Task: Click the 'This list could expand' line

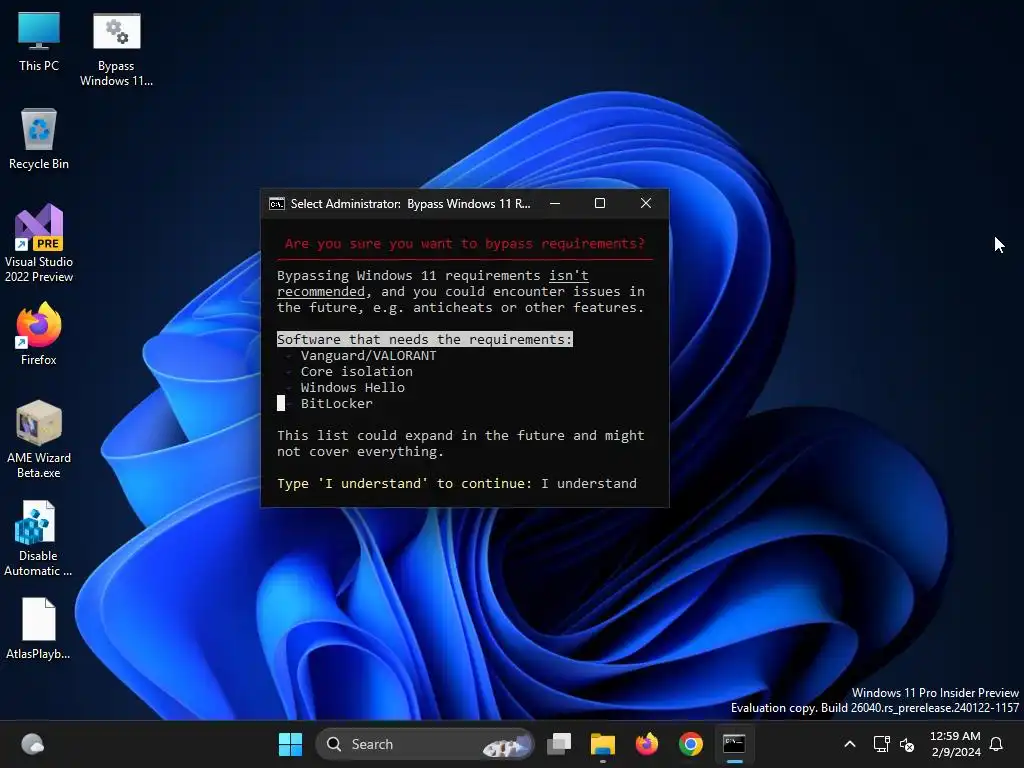Action: coord(460,436)
